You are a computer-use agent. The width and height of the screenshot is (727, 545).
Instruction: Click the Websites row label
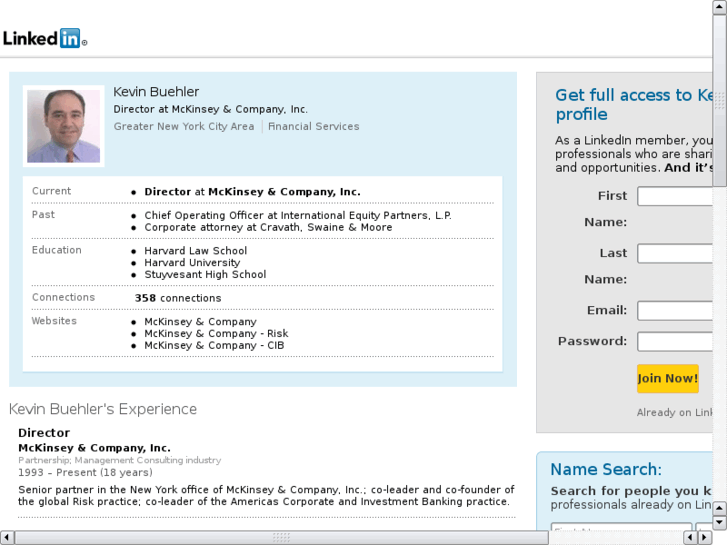[54, 321]
